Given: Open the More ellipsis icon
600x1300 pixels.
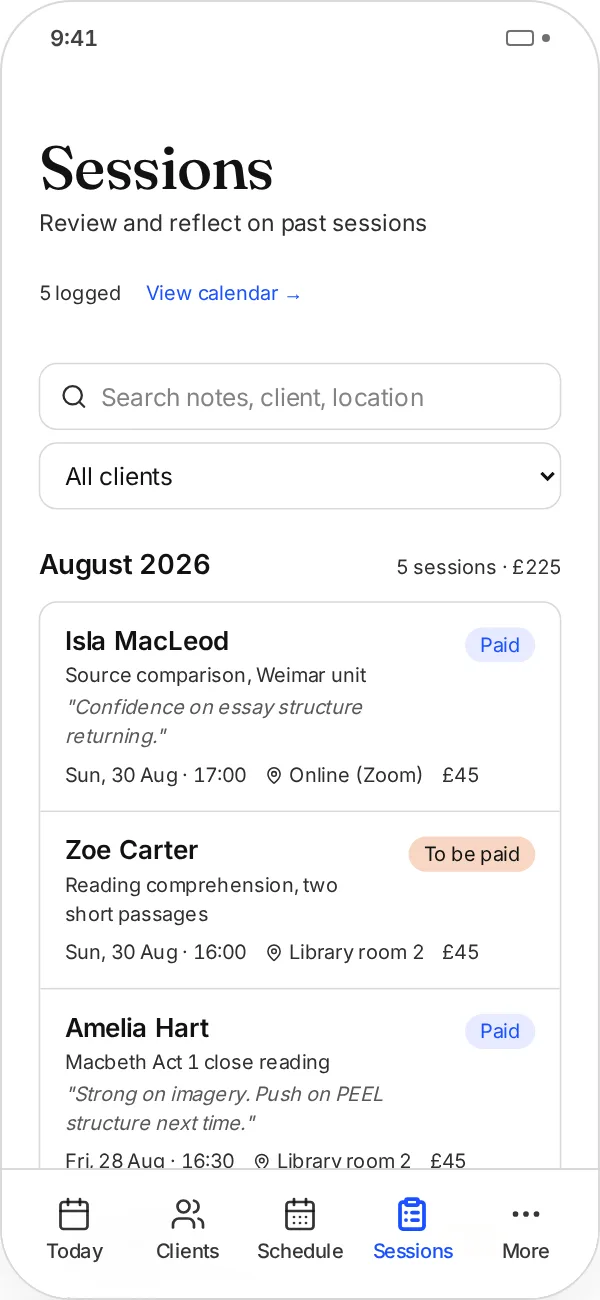Looking at the screenshot, I should point(525,1214).
